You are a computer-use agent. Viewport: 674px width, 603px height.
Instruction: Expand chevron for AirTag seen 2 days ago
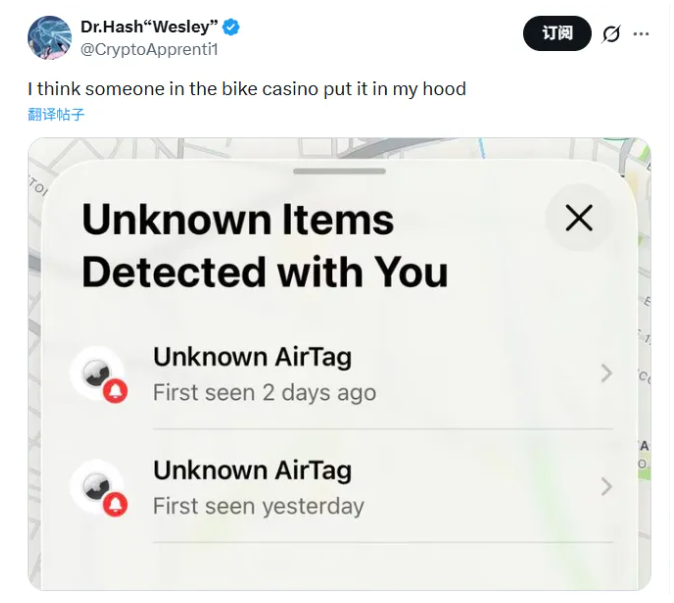607,373
